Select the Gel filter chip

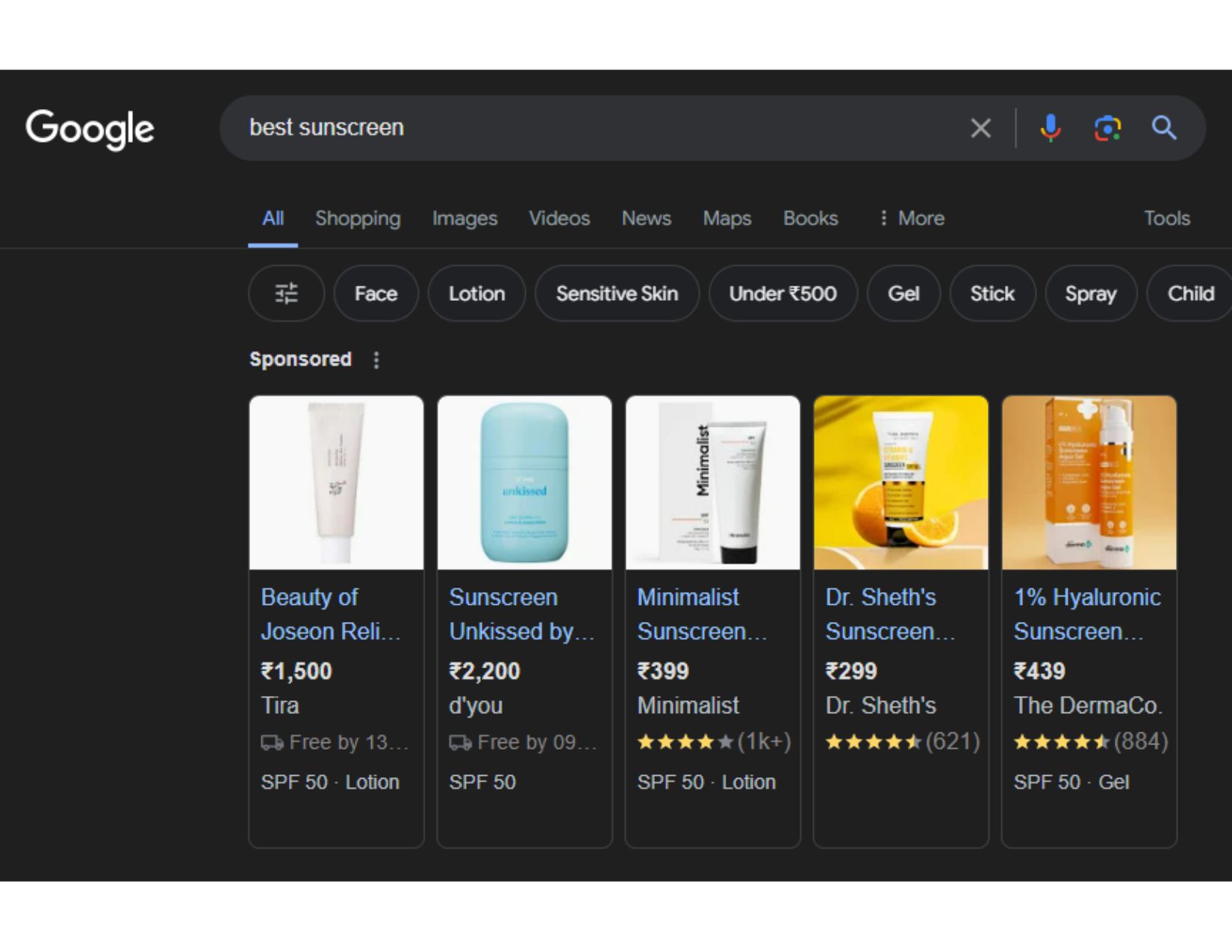903,293
